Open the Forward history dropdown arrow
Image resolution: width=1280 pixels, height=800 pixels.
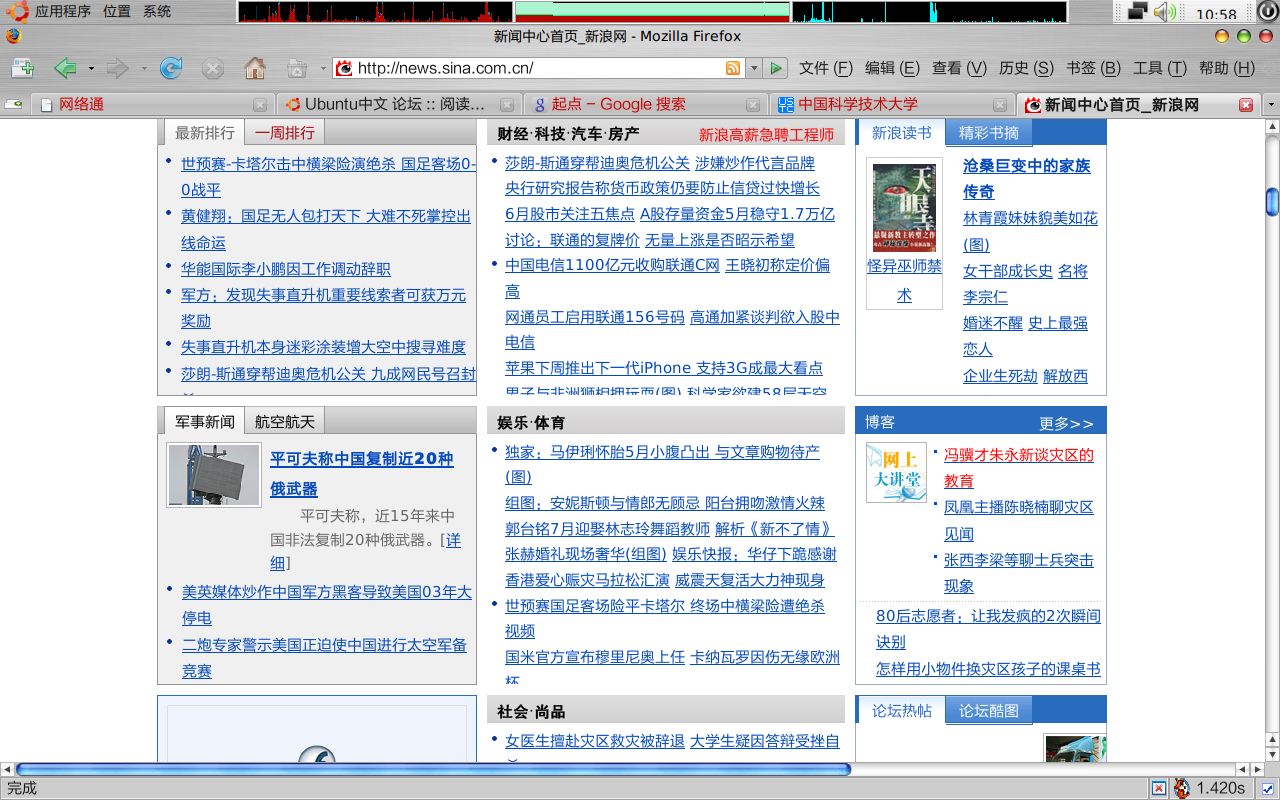[144, 68]
